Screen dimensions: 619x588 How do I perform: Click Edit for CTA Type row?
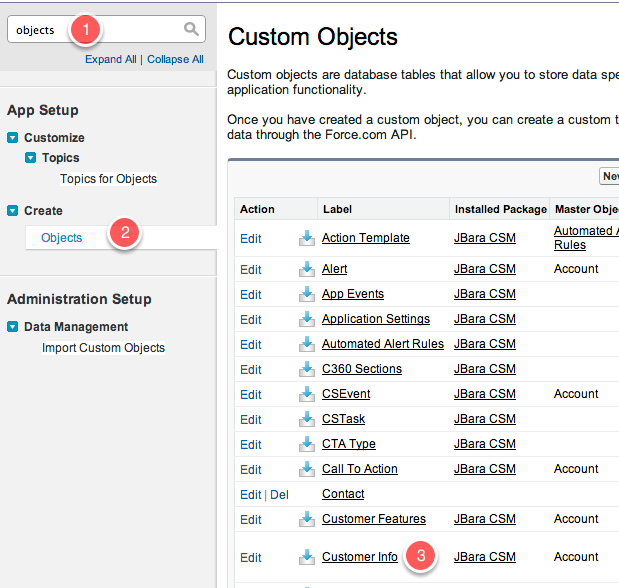[251, 445]
